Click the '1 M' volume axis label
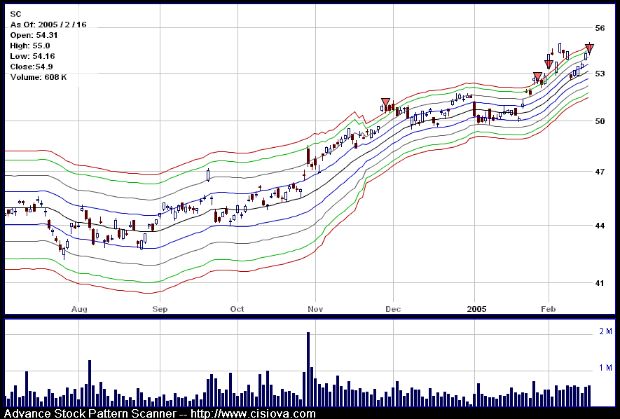 point(606,368)
